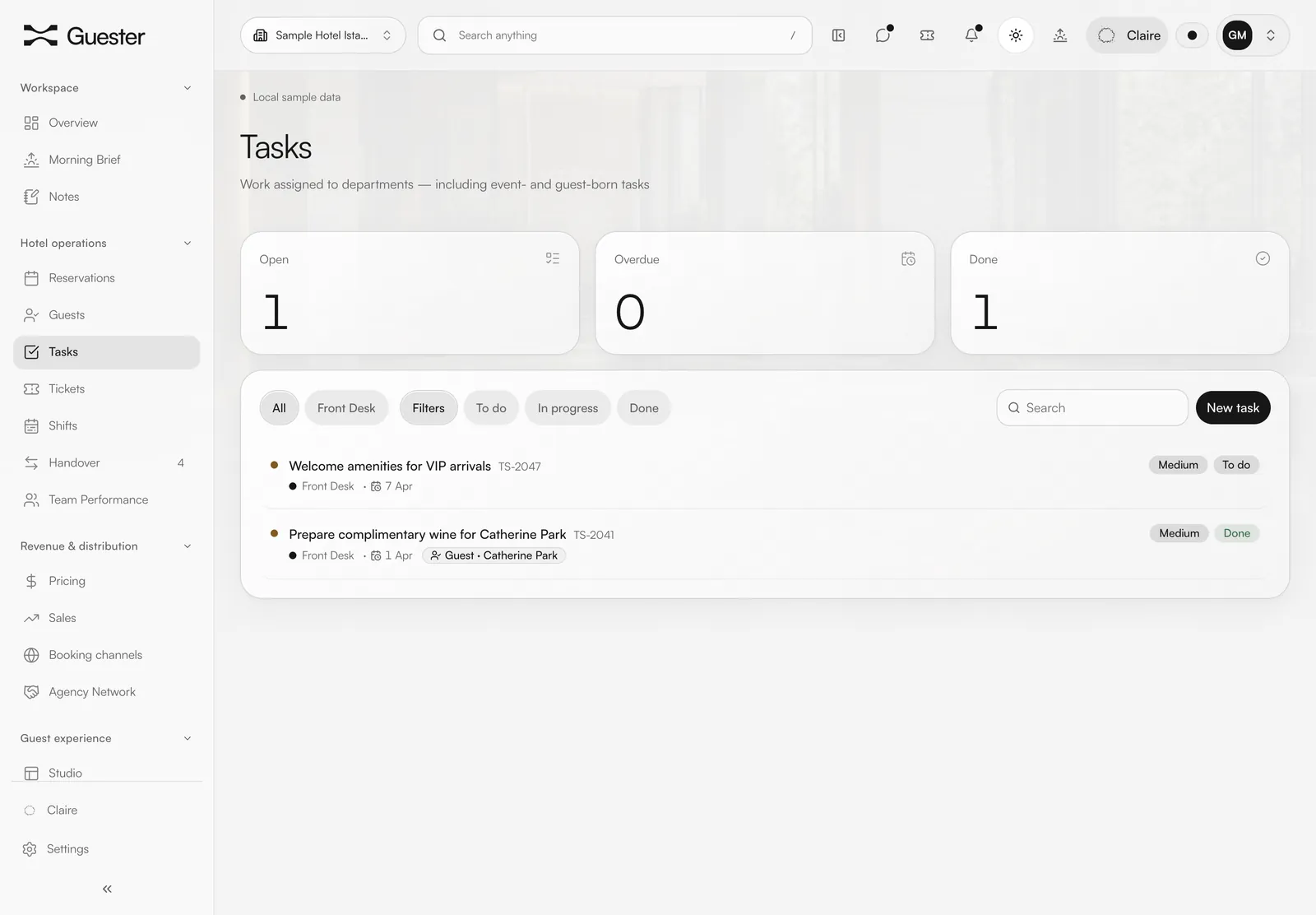Open tickets icon in top bar
Screen dimensions: 1316x915
click(x=927, y=35)
